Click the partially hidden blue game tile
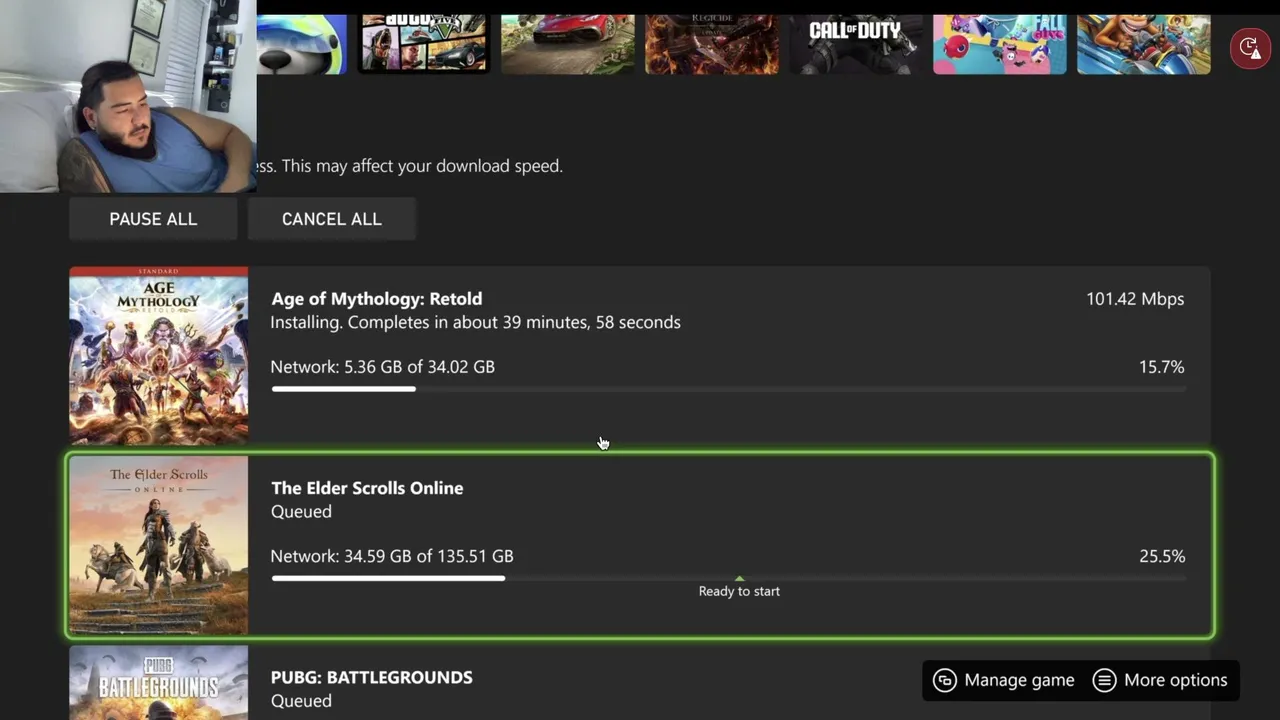 (x=302, y=44)
